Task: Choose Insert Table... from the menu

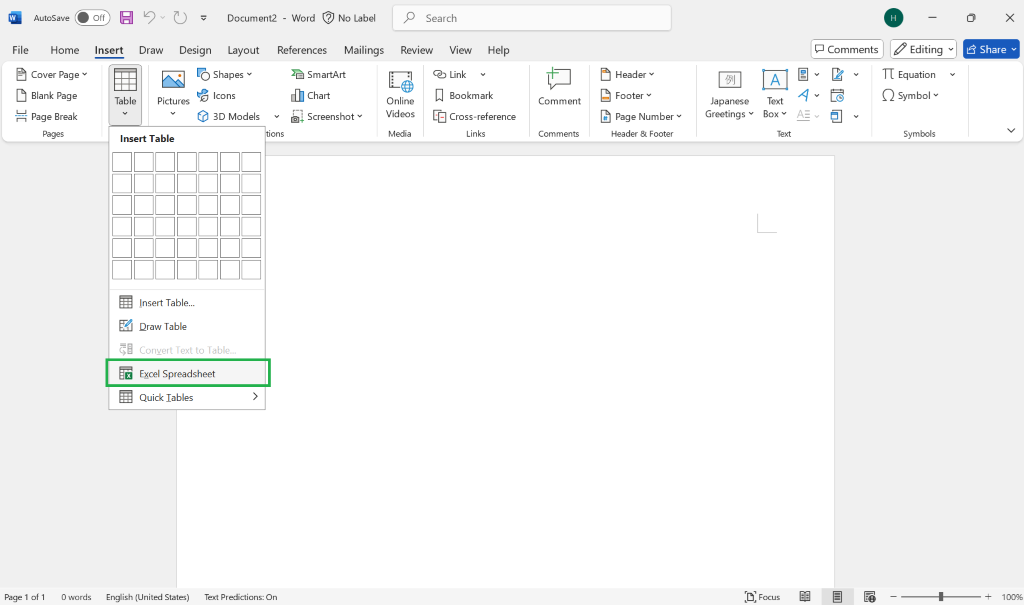Action: tap(187, 302)
